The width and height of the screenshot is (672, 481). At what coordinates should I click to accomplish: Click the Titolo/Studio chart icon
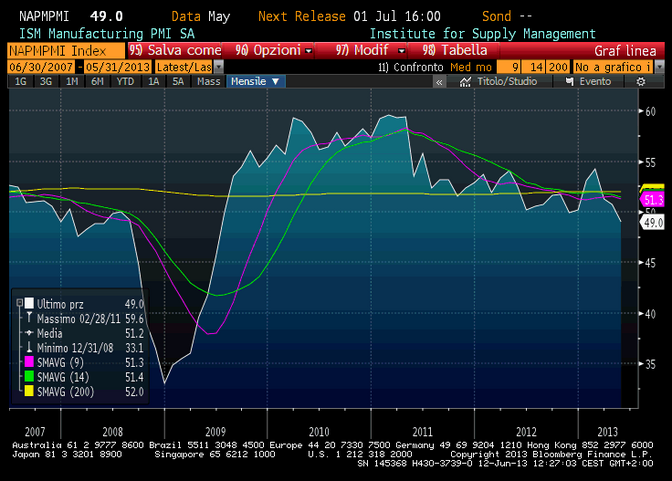pos(474,81)
